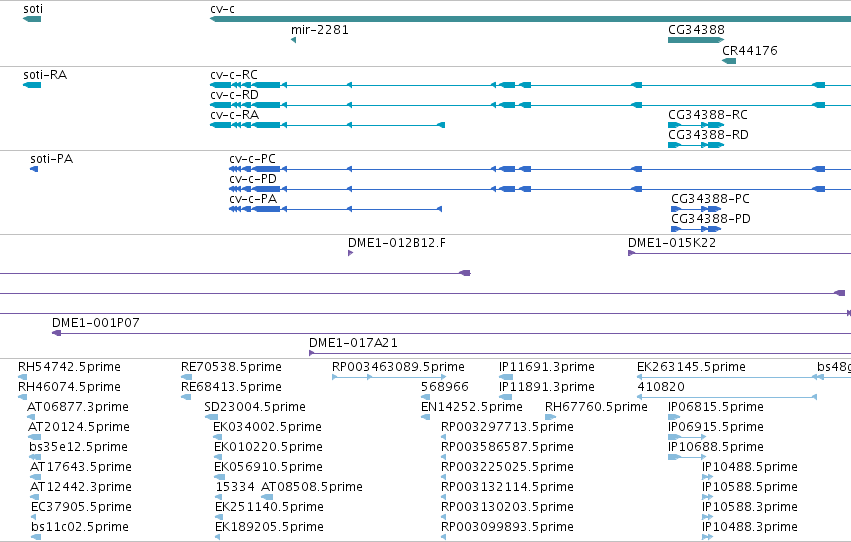Click the SD23004.5prime EST

[211, 417]
